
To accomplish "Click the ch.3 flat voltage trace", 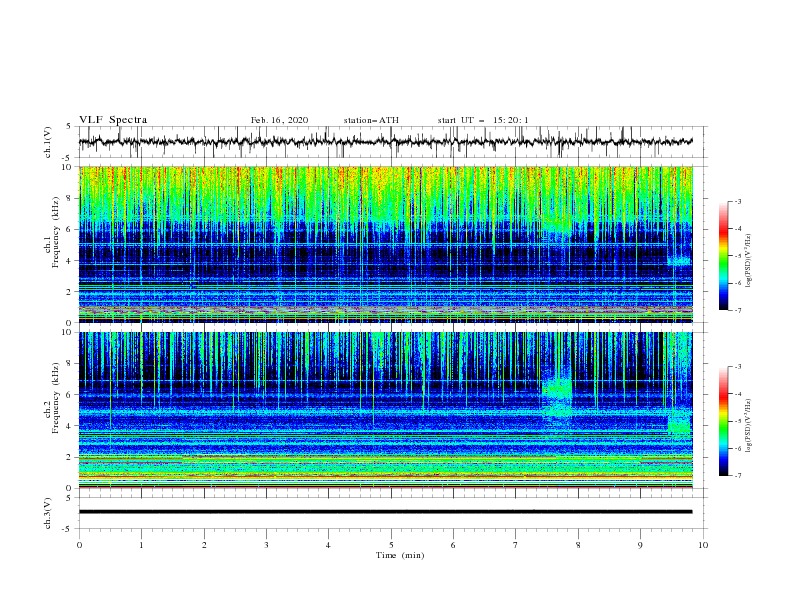I will point(385,512).
